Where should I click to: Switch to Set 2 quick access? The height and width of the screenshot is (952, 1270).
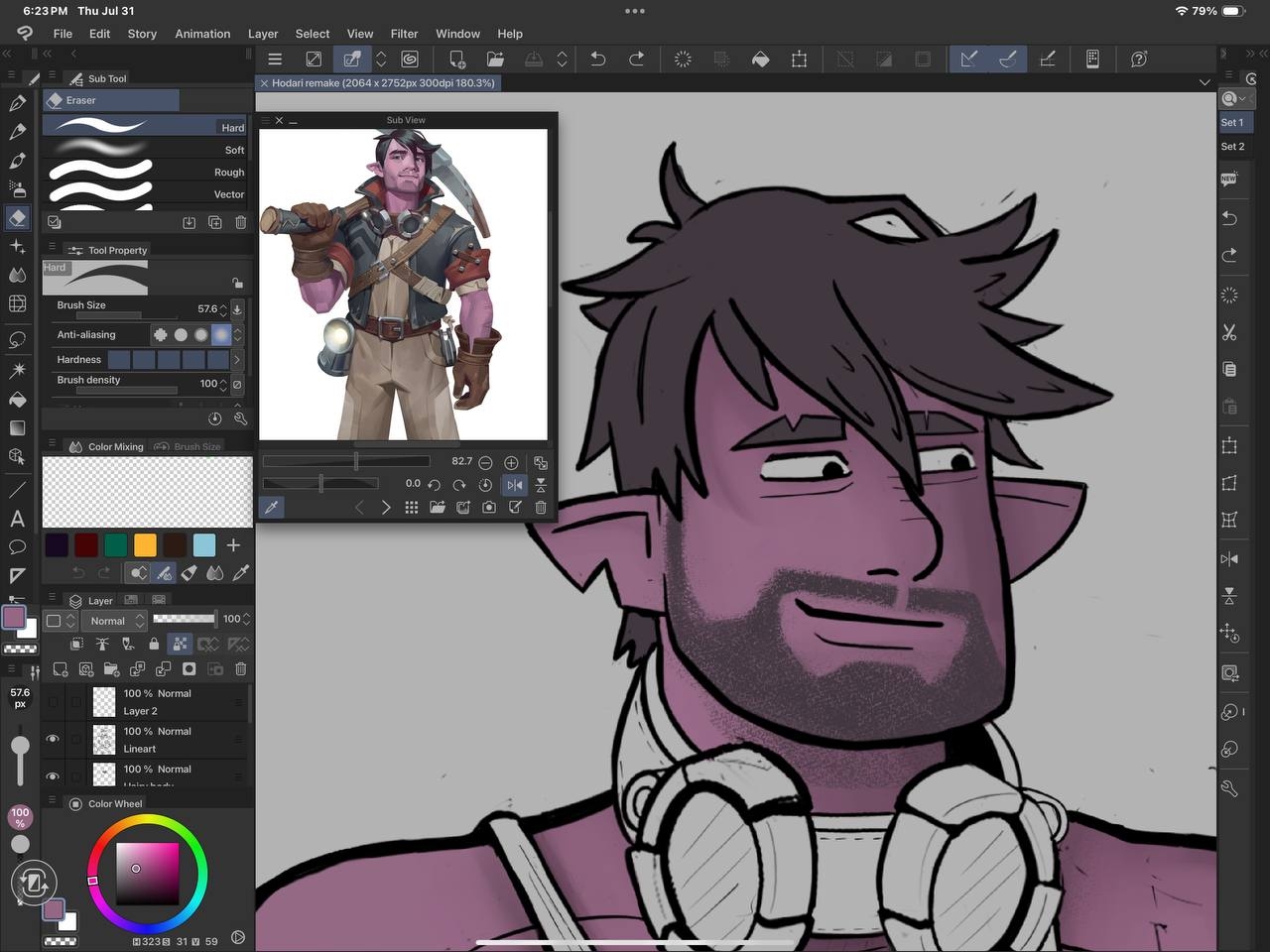click(1232, 146)
